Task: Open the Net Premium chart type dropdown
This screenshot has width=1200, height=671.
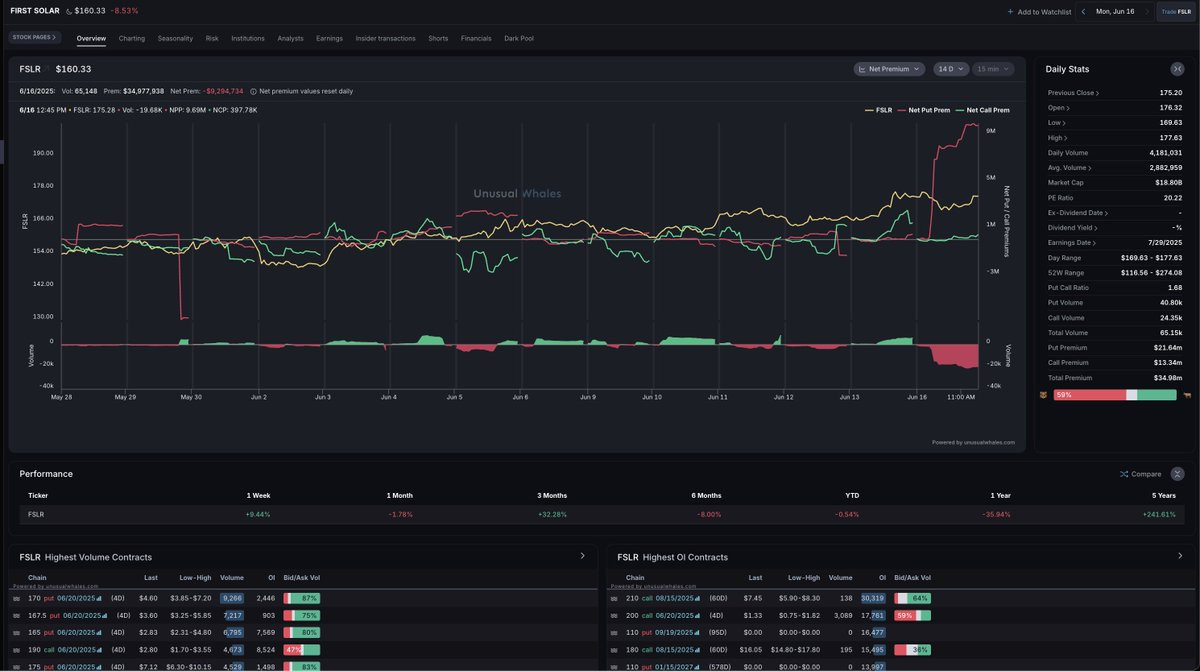Action: 890,69
